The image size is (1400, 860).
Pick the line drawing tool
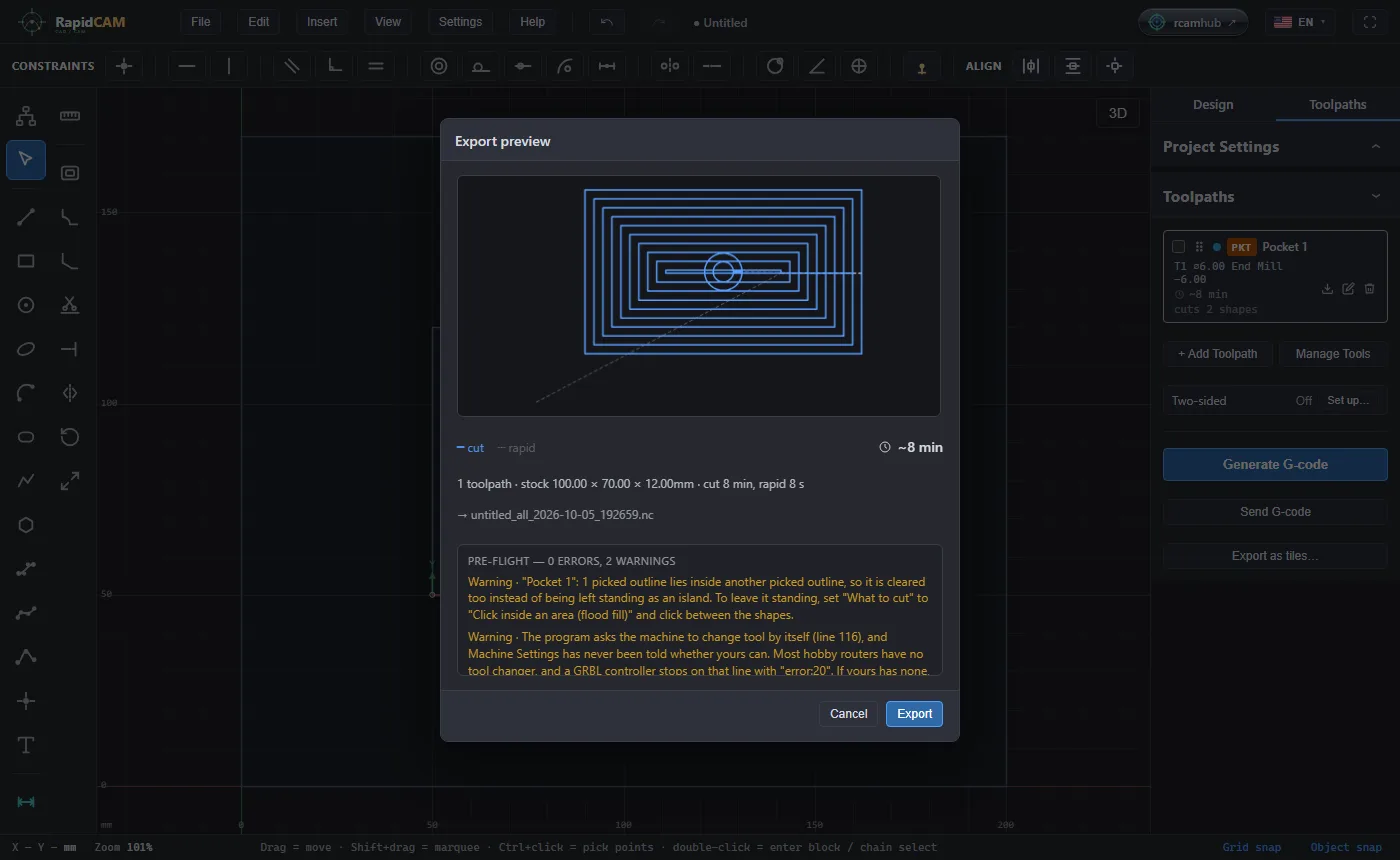pos(26,217)
